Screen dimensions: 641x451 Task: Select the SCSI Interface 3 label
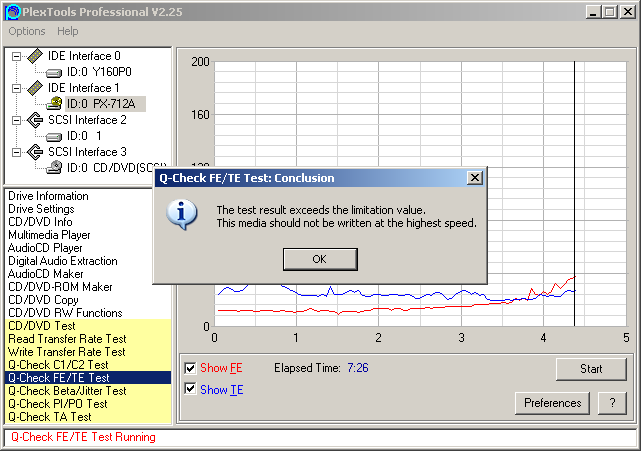pyautogui.click(x=87, y=152)
